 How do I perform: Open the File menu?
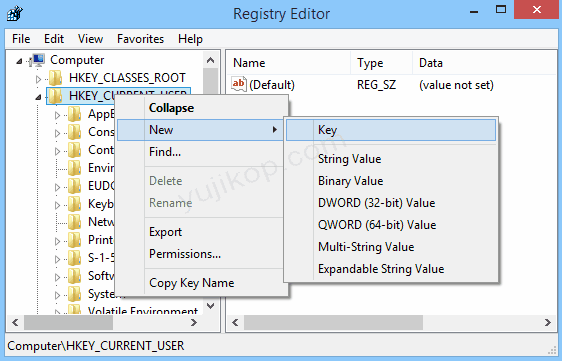(x=21, y=39)
